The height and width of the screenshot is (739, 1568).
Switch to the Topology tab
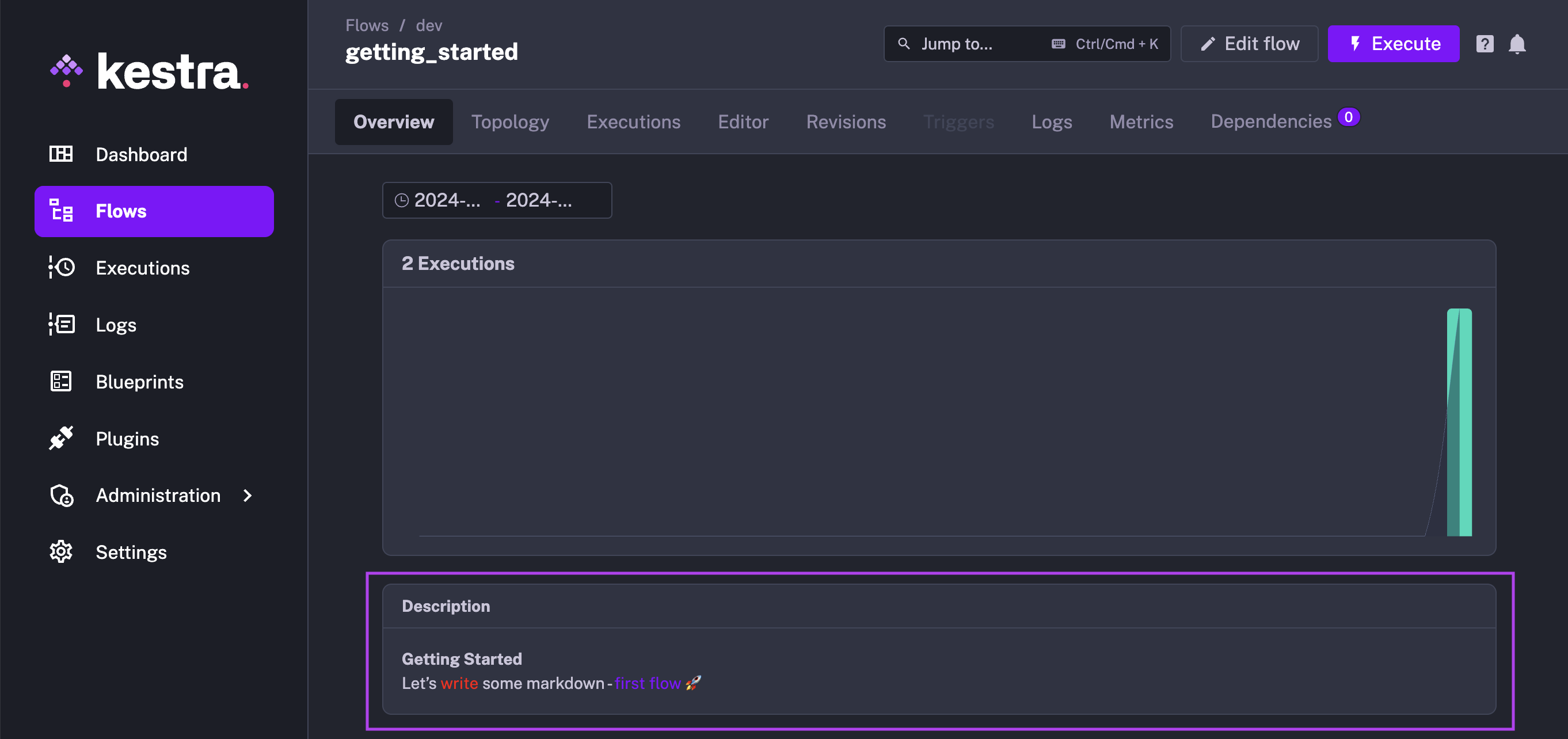[509, 122]
